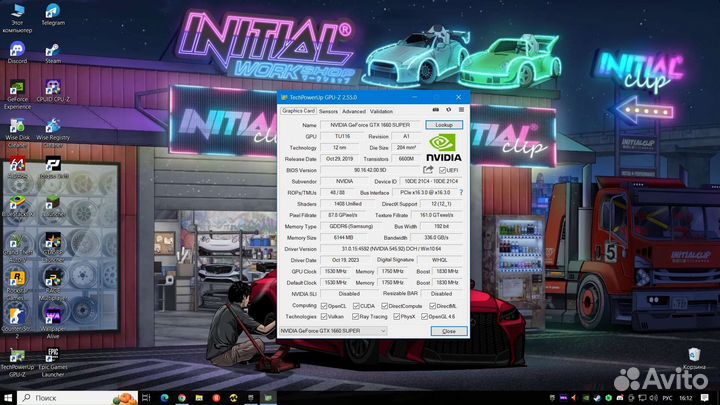Screen dimensions: 720x405
Task: Toggle the OpenCL checkbox
Action: pos(324,306)
